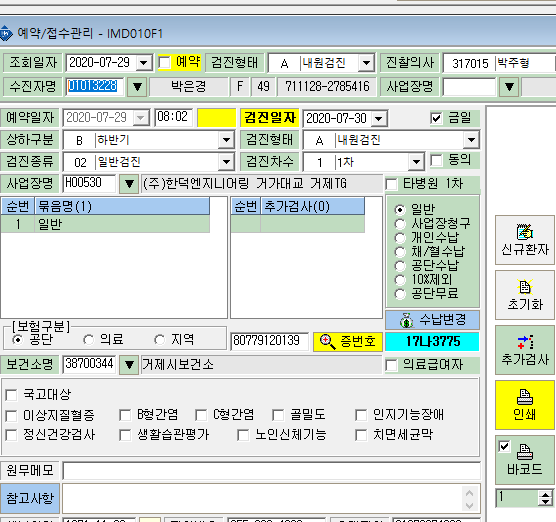Click the 수납변경 money bag button
556x522 pixels.
click(432, 320)
